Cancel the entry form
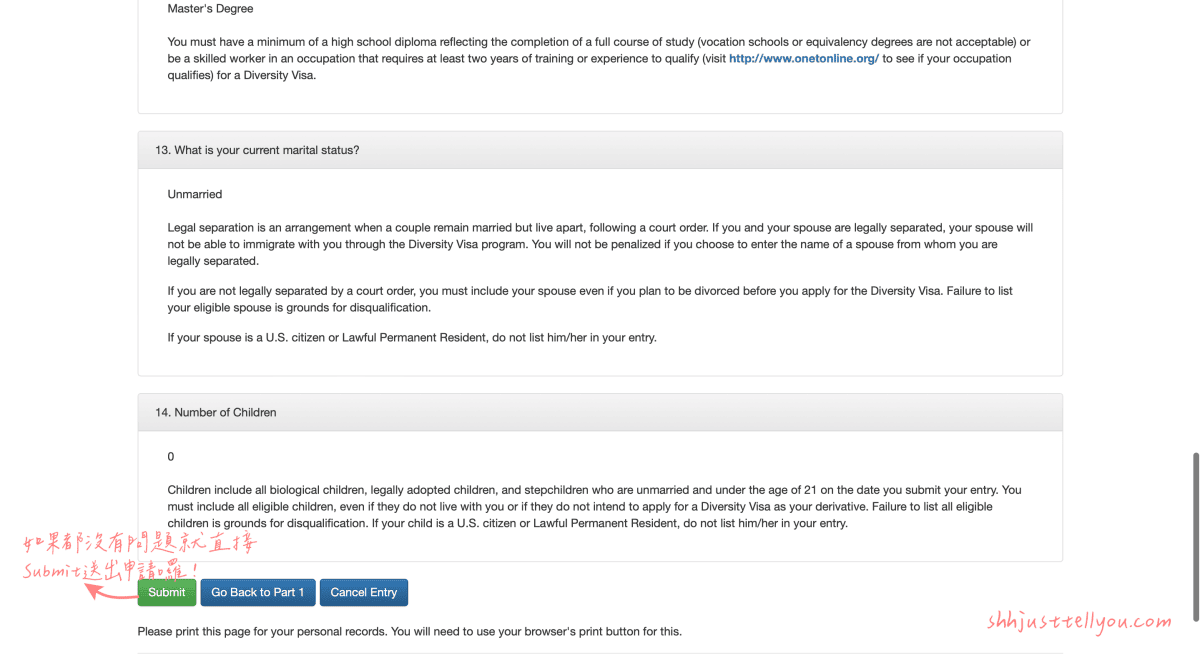1200x655 pixels. (x=364, y=592)
